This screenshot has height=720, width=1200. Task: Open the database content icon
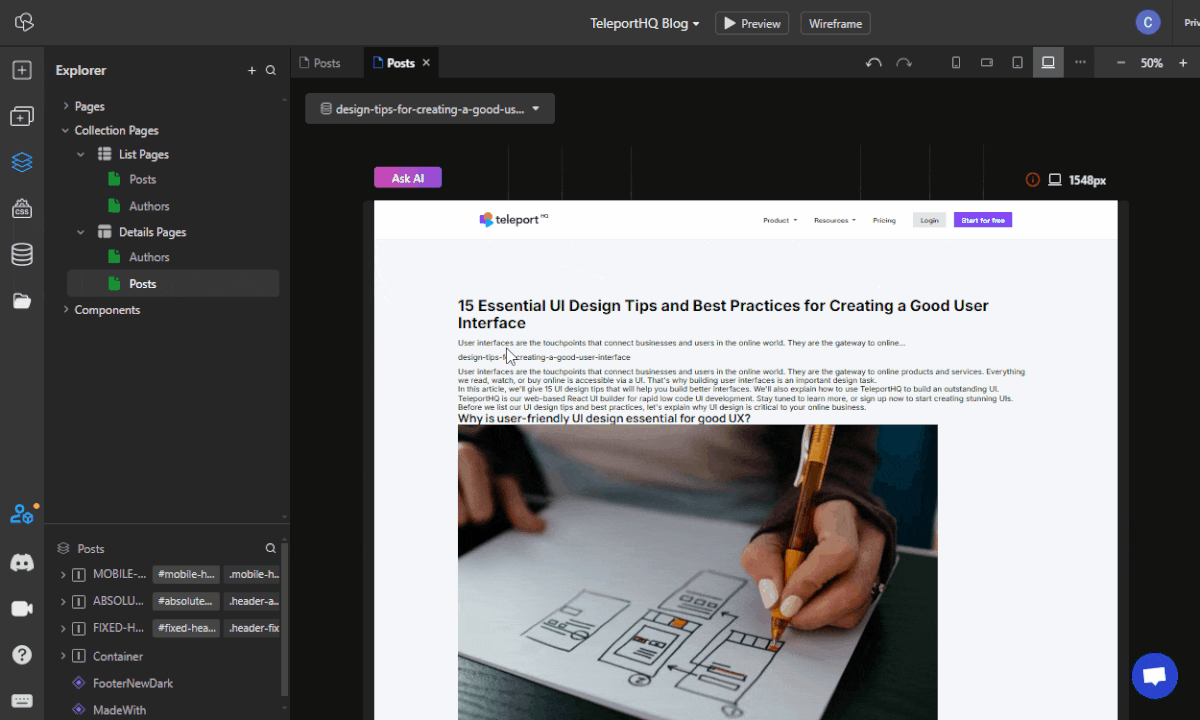(22, 255)
